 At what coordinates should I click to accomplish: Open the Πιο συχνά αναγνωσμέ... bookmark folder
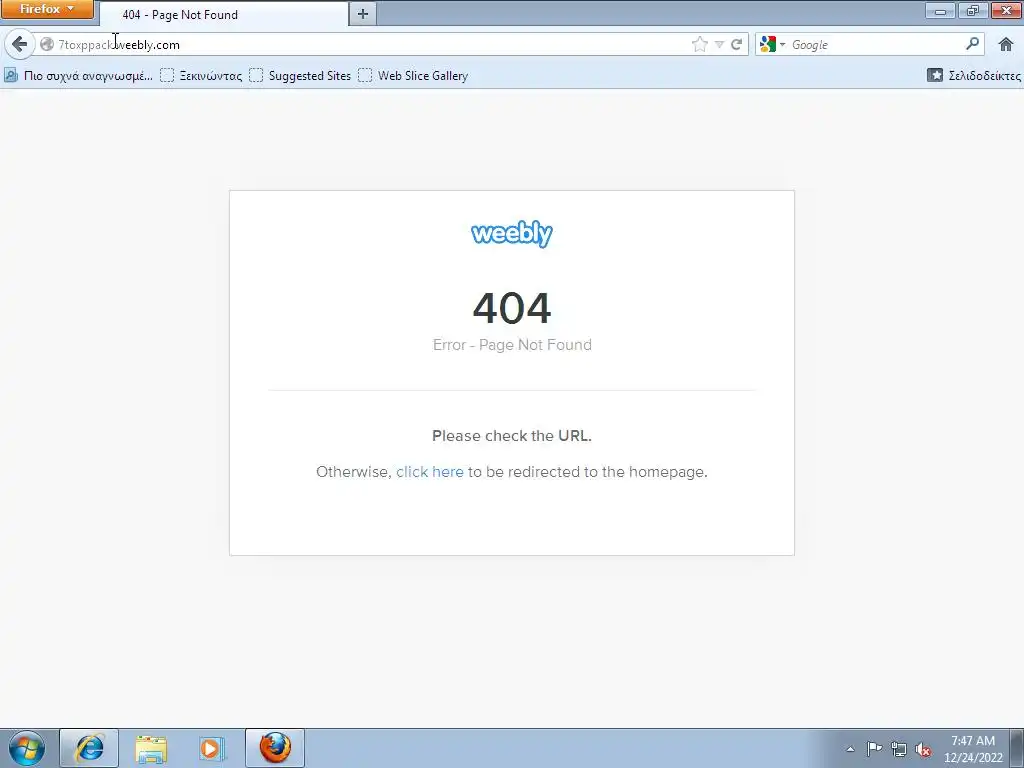point(79,76)
